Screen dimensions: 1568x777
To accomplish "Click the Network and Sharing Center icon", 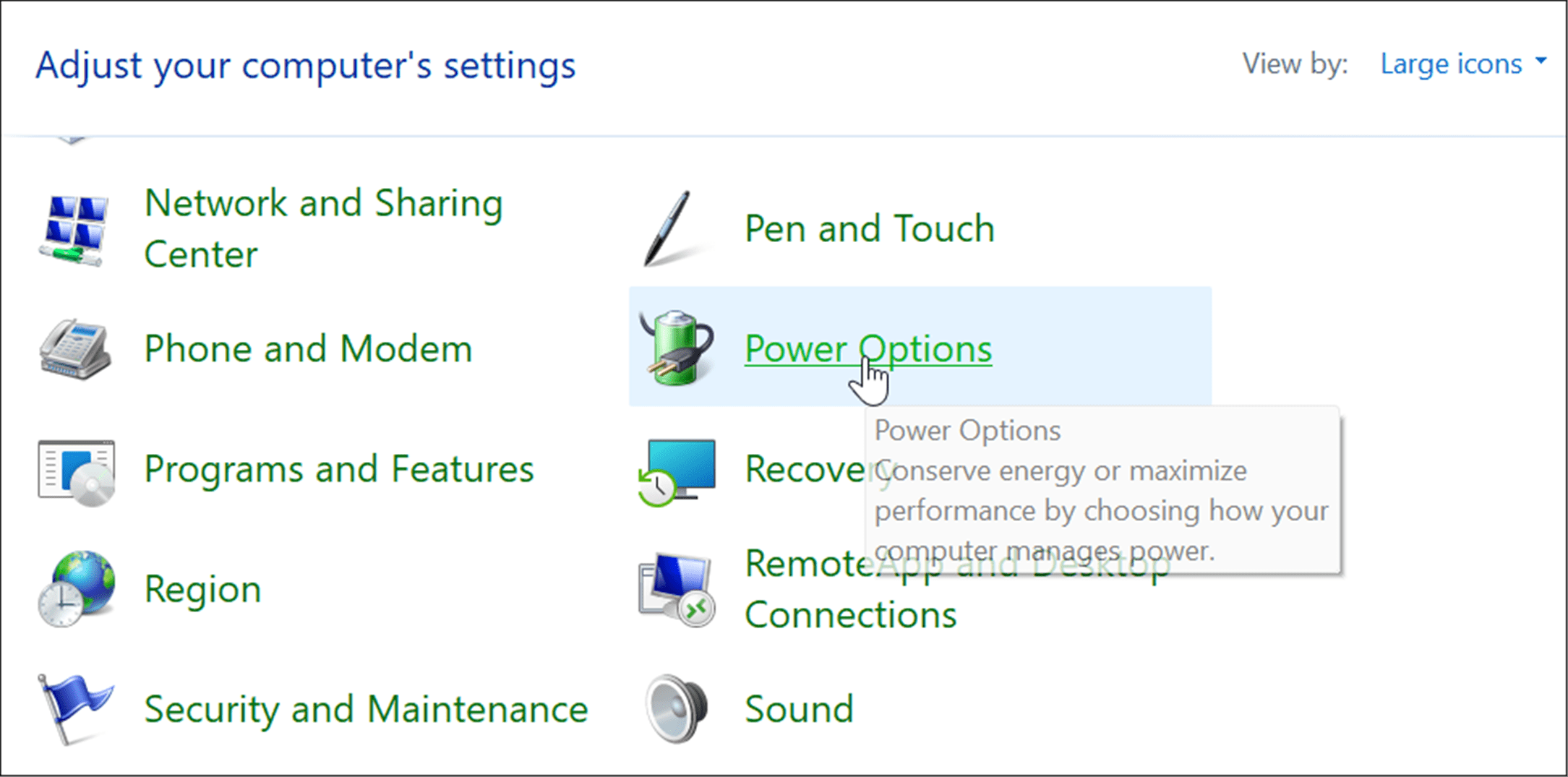I will (x=72, y=228).
